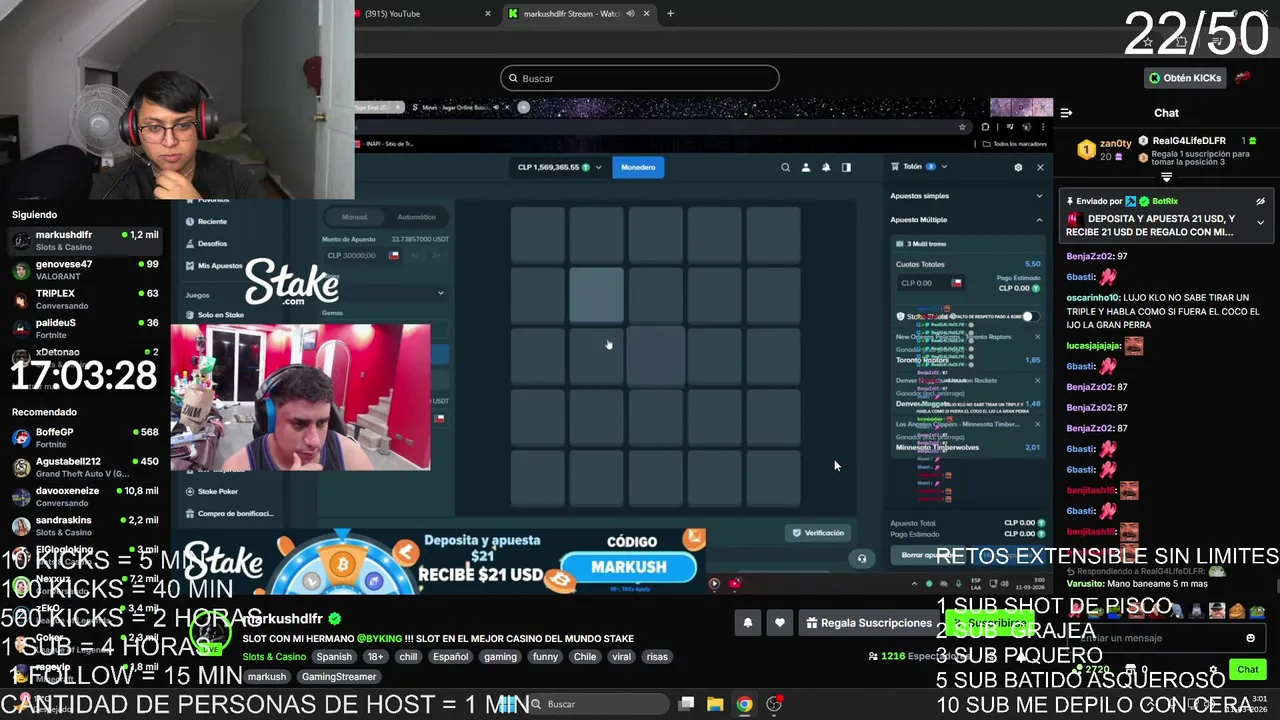Viewport: 1280px width, 720px height.
Task: Collapse the chat panel with the arrow icon
Action: 1066,113
